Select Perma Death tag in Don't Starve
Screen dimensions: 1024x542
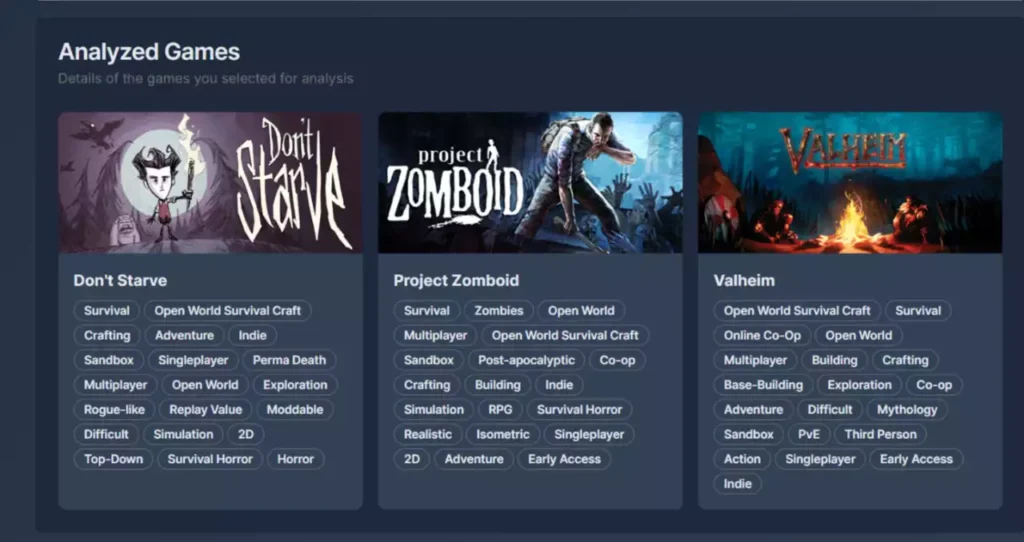pyautogui.click(x=289, y=360)
